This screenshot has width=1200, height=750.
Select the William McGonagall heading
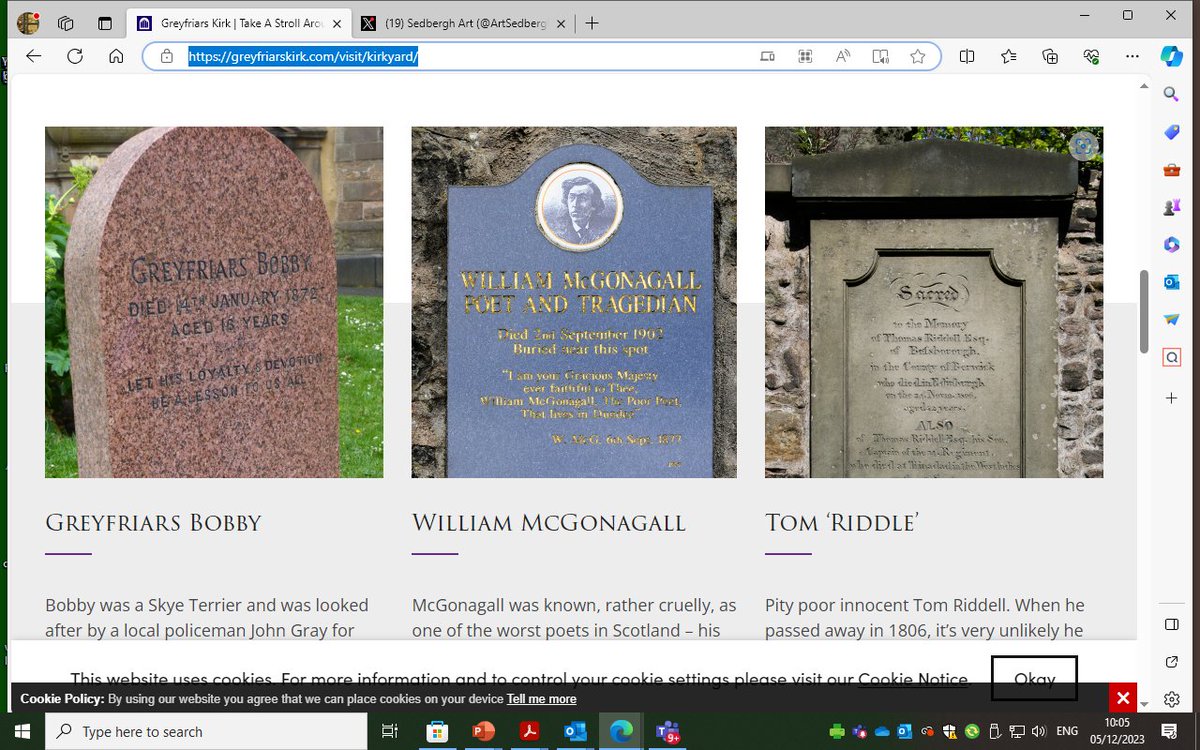(549, 523)
